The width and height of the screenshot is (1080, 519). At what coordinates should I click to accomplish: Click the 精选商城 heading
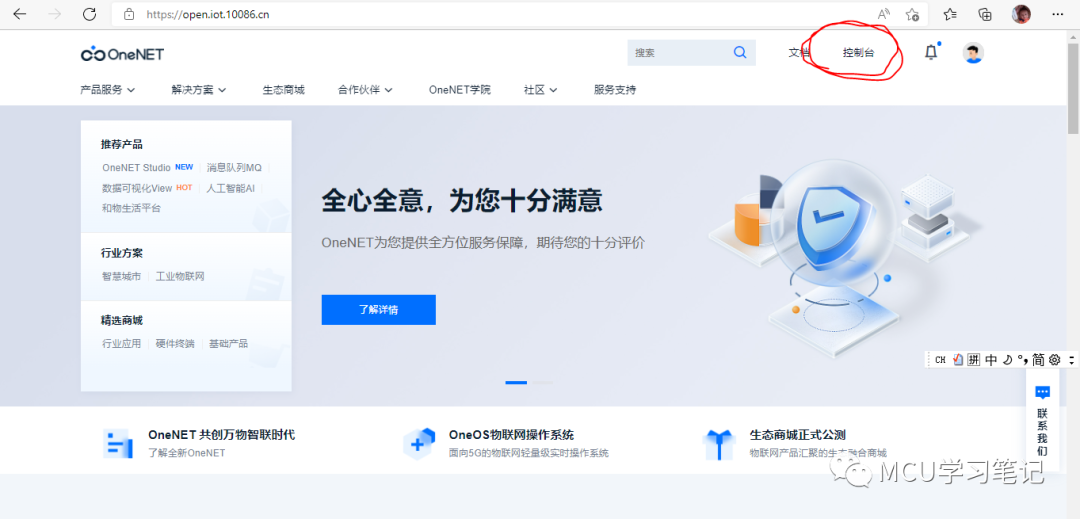[x=122, y=321]
